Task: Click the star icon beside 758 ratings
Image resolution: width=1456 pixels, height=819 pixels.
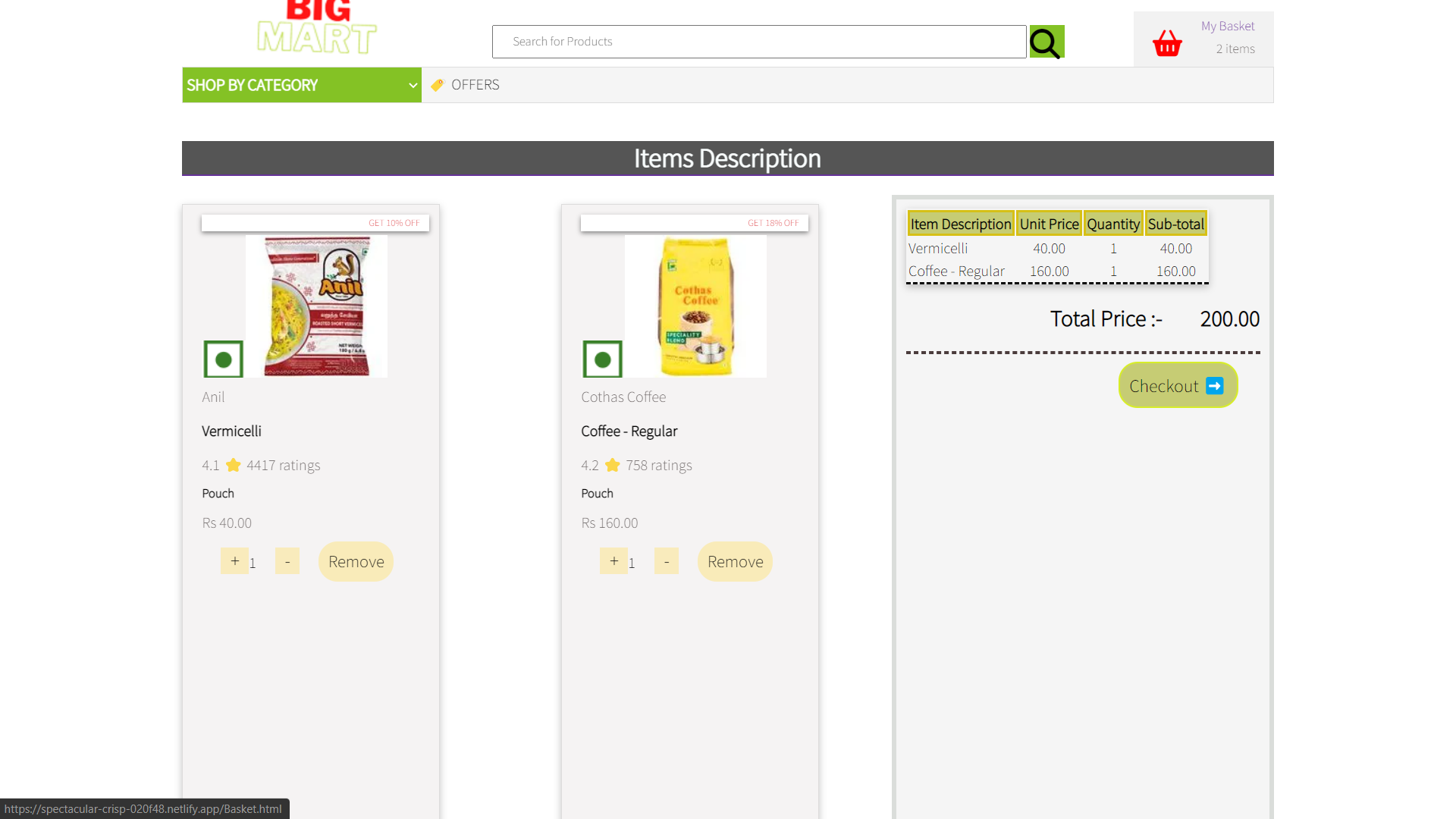Action: point(613,465)
